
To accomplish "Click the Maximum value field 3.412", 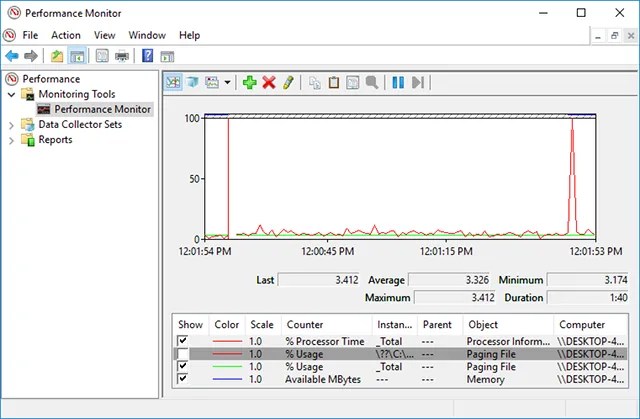I will pyautogui.click(x=455, y=297).
